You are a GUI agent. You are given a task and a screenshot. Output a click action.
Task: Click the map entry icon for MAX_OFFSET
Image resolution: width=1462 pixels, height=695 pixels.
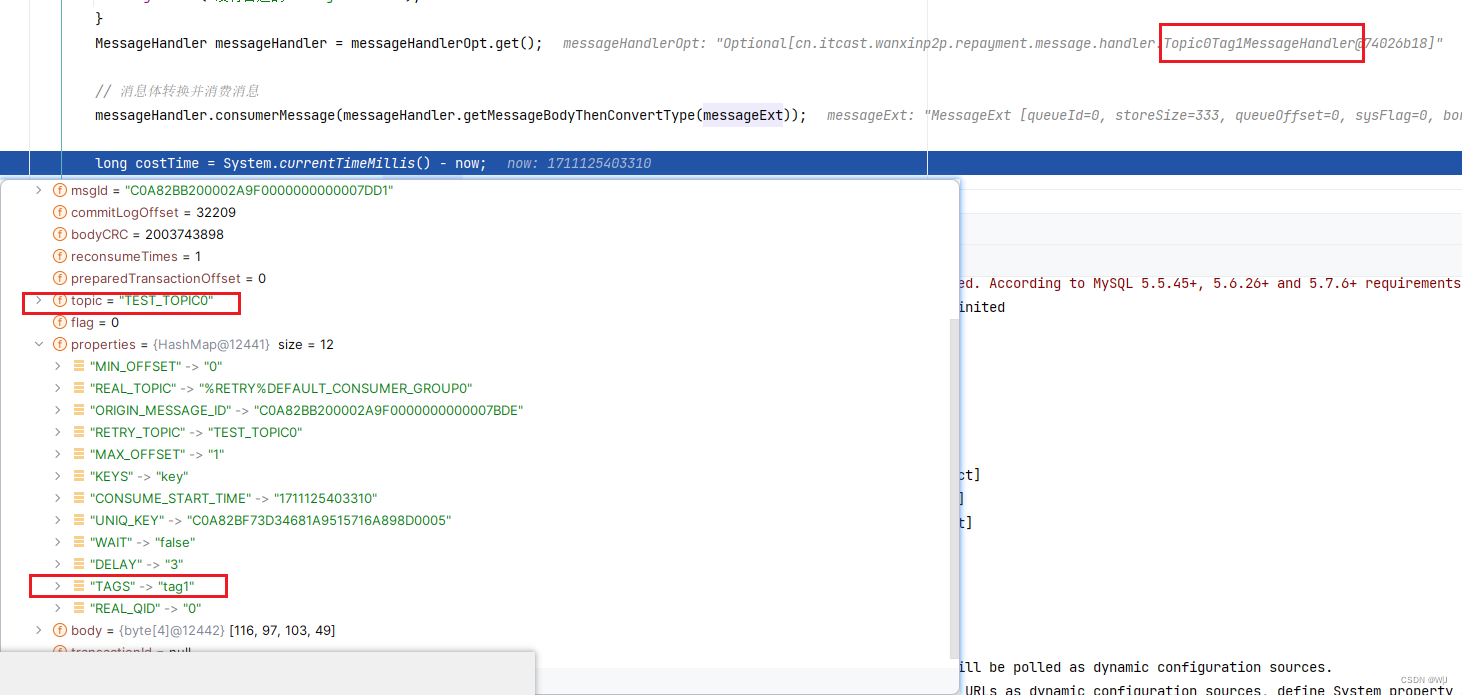(79, 454)
